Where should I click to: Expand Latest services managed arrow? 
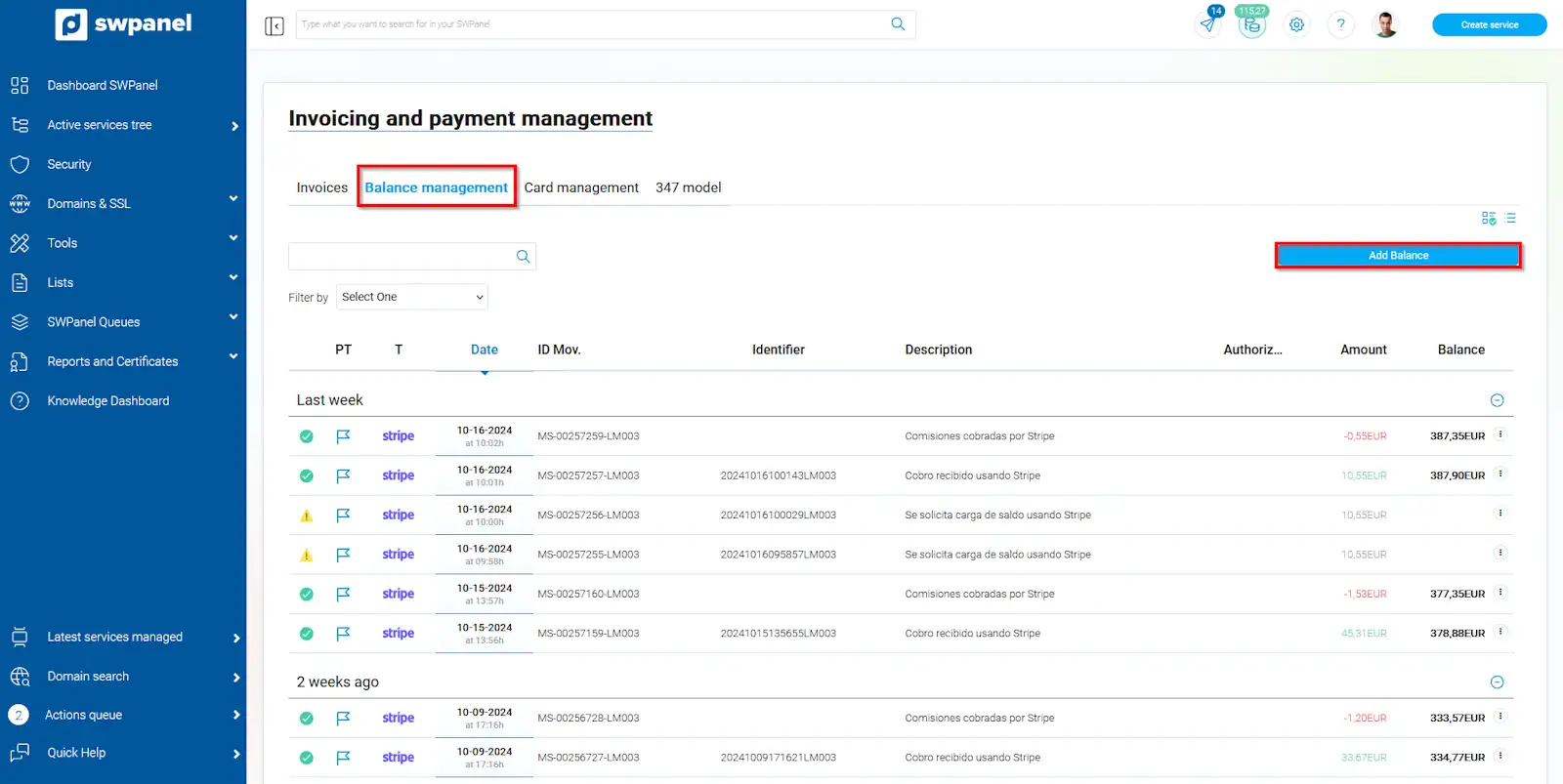click(235, 639)
